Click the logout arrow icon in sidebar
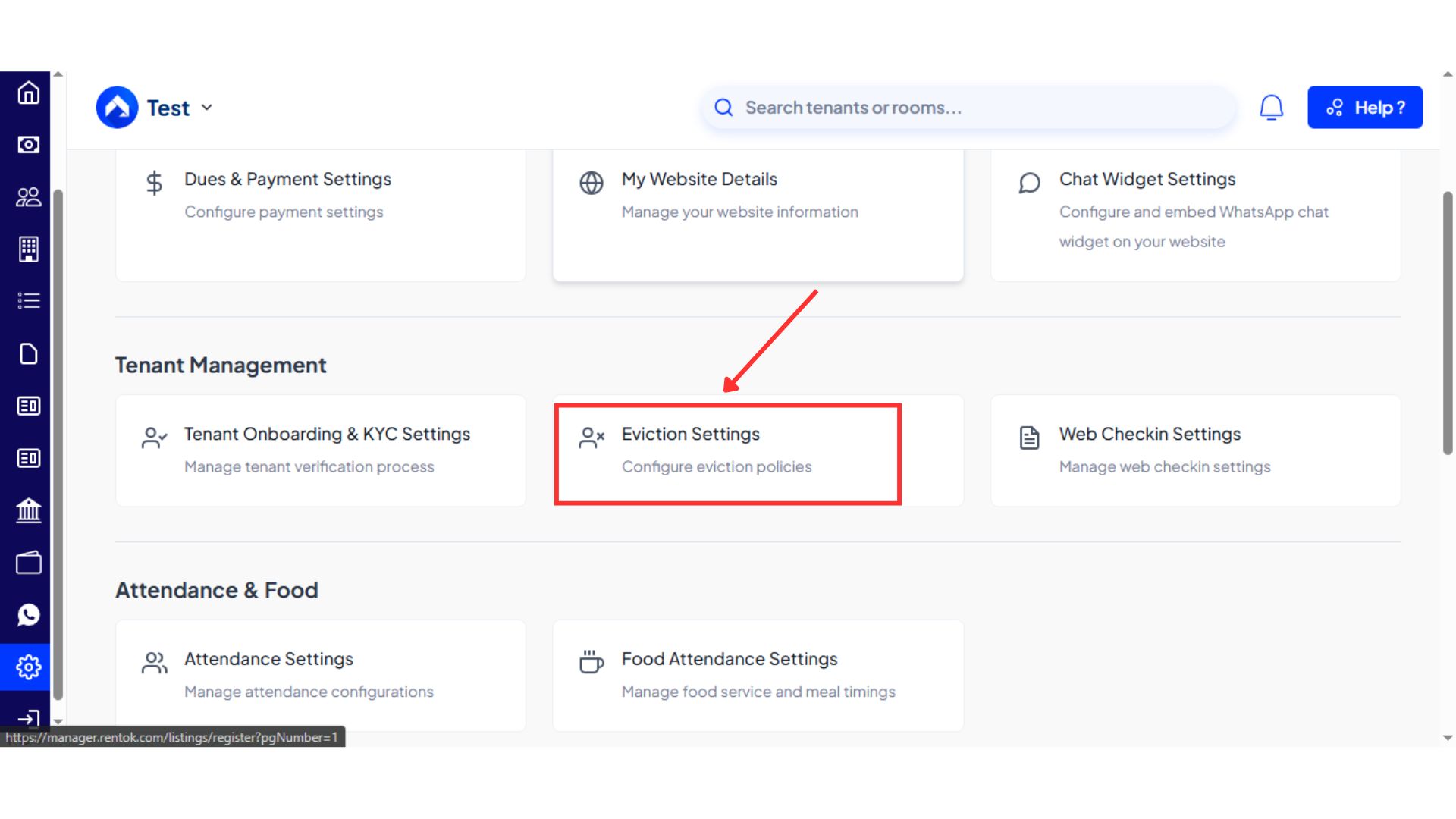Viewport: 1456px width, 819px height. point(28,717)
